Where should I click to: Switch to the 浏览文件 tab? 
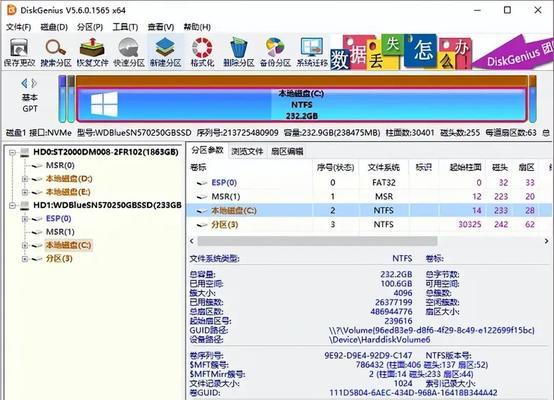pos(247,151)
